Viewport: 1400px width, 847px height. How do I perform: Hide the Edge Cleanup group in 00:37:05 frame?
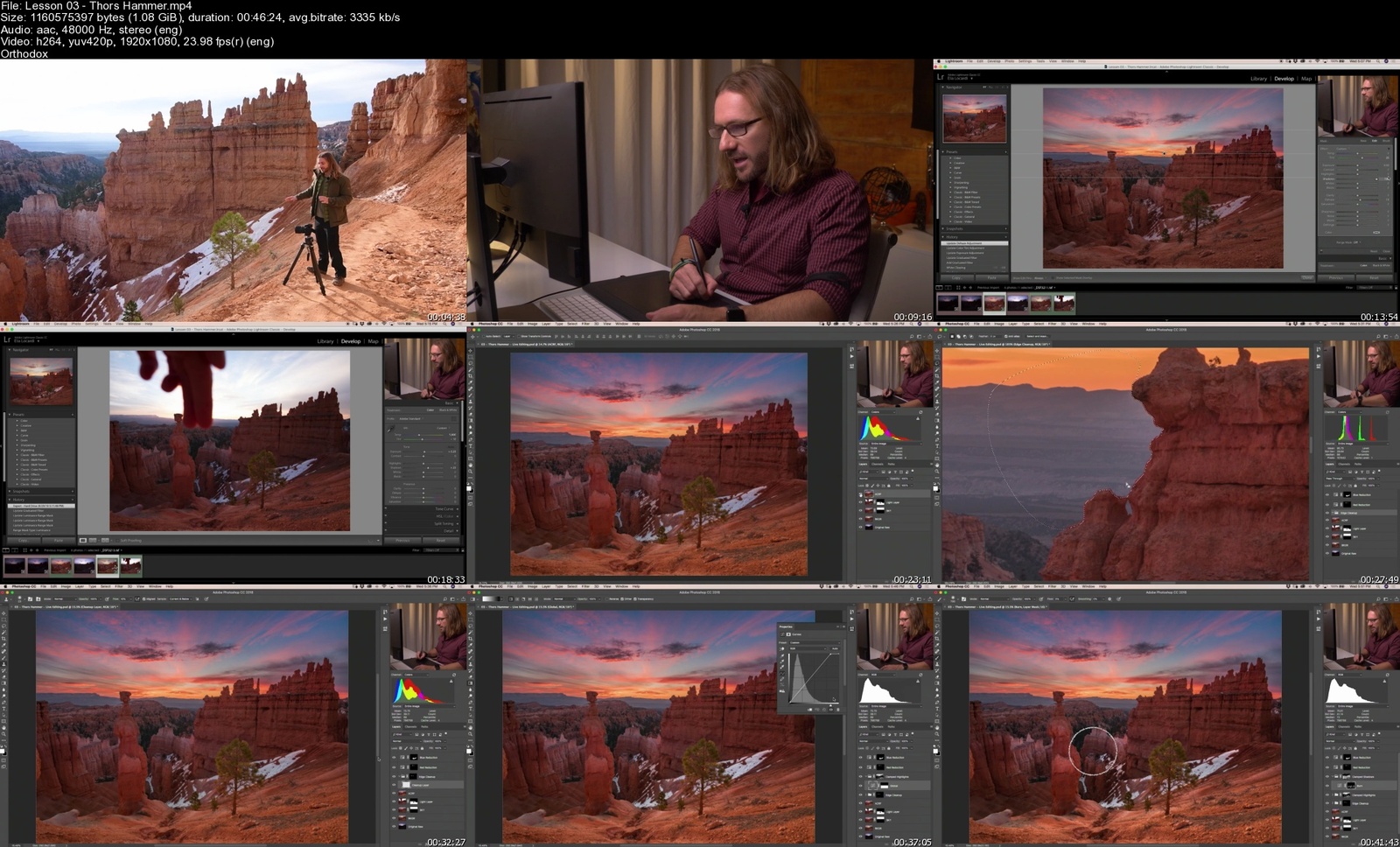tap(860, 795)
